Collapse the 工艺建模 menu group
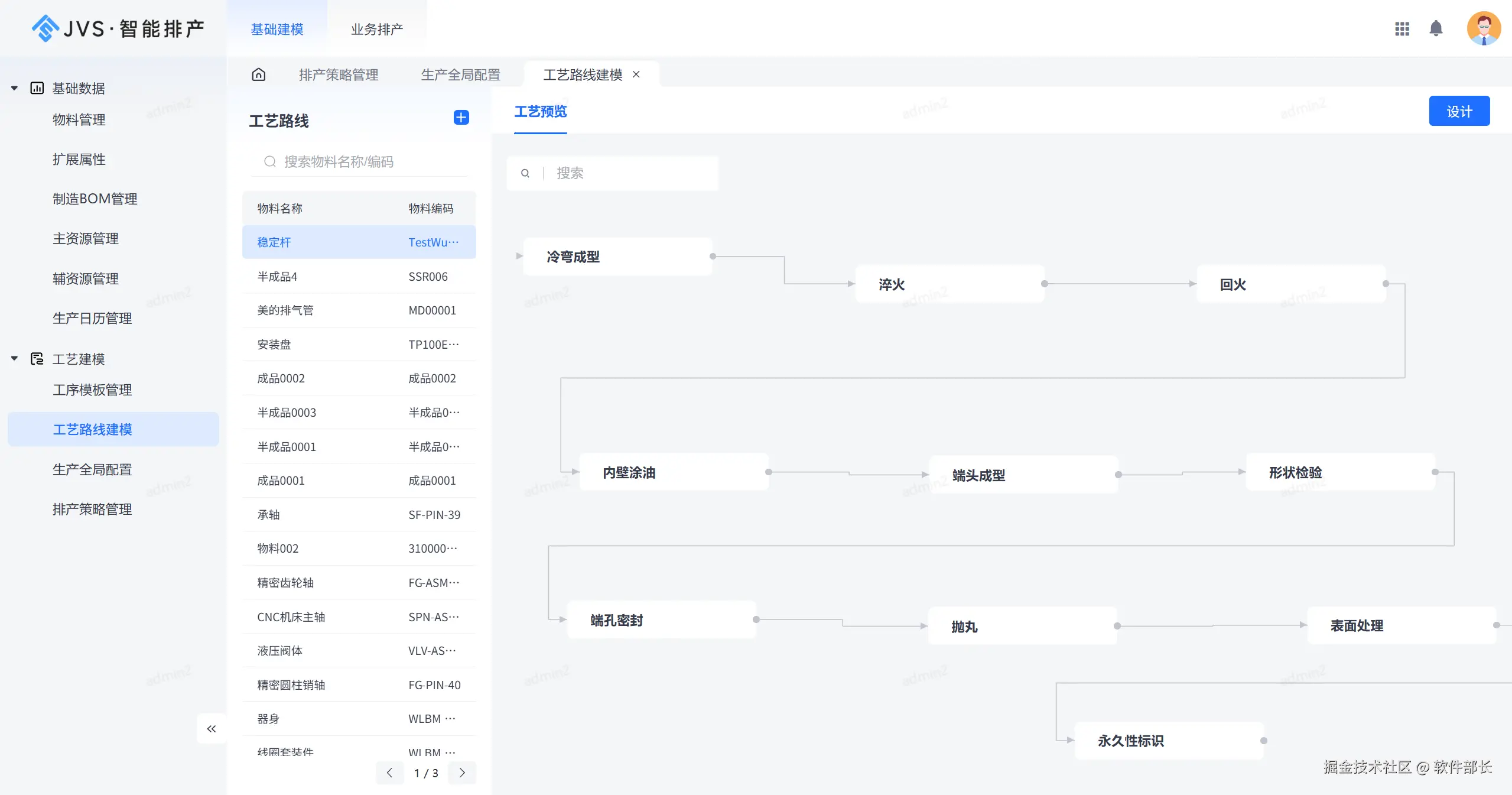 tap(14, 359)
